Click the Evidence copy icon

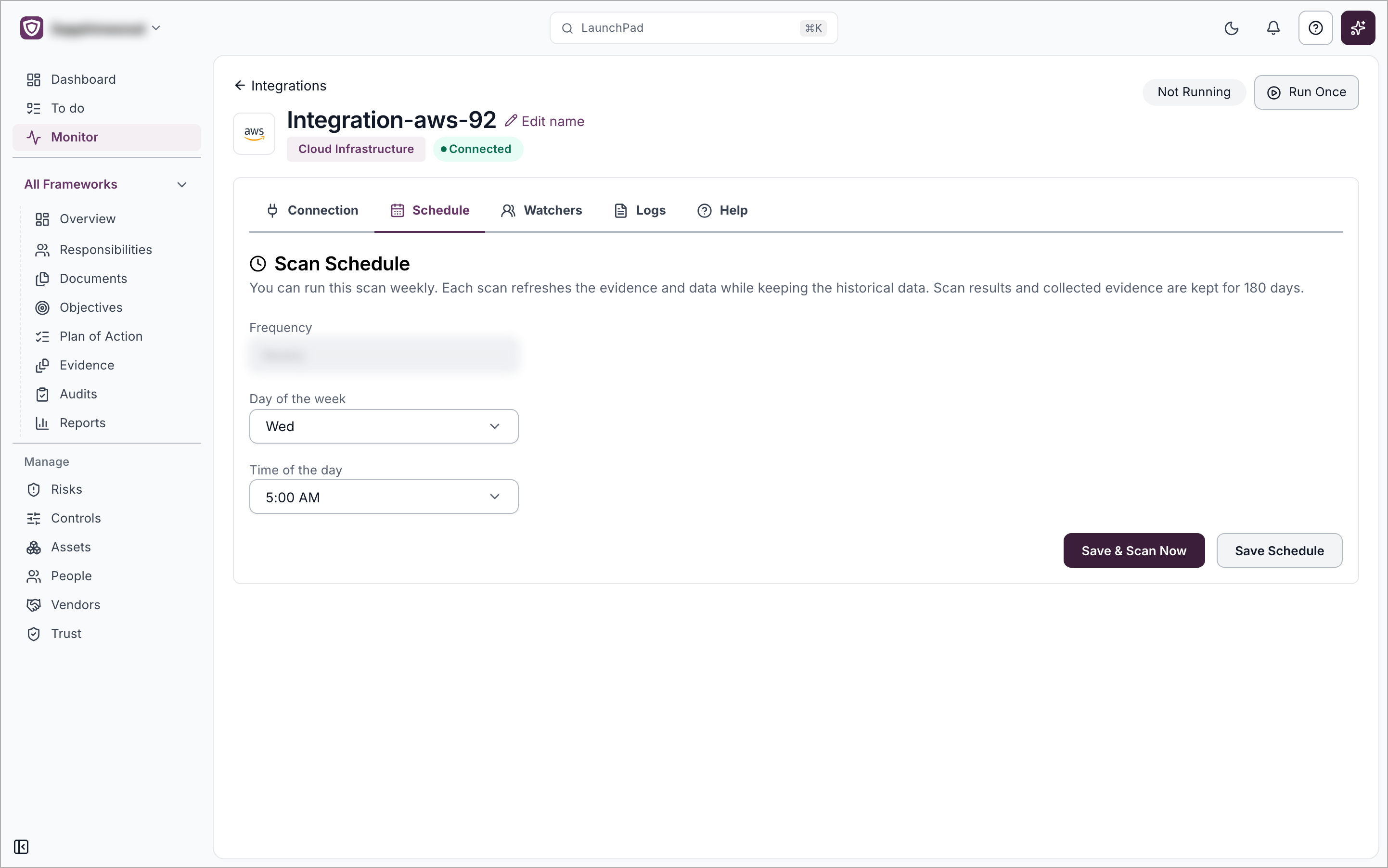coord(42,365)
